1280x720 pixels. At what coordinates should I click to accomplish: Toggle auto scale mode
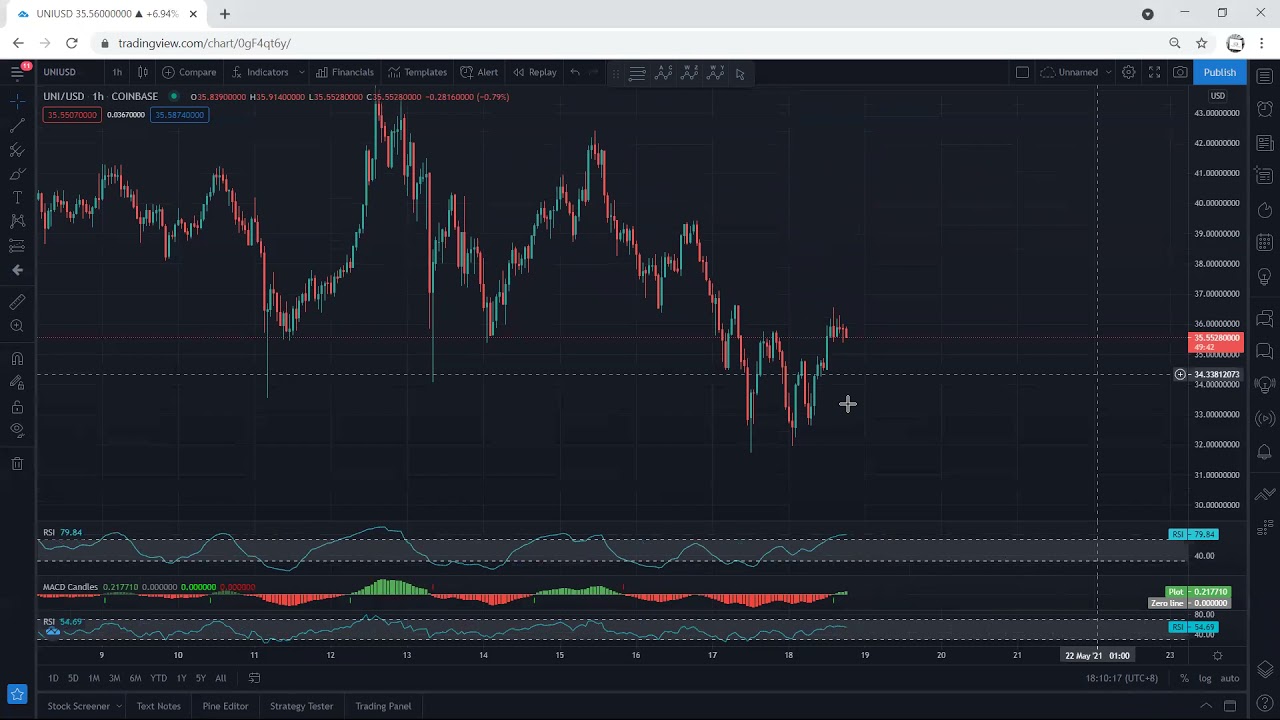point(1230,678)
